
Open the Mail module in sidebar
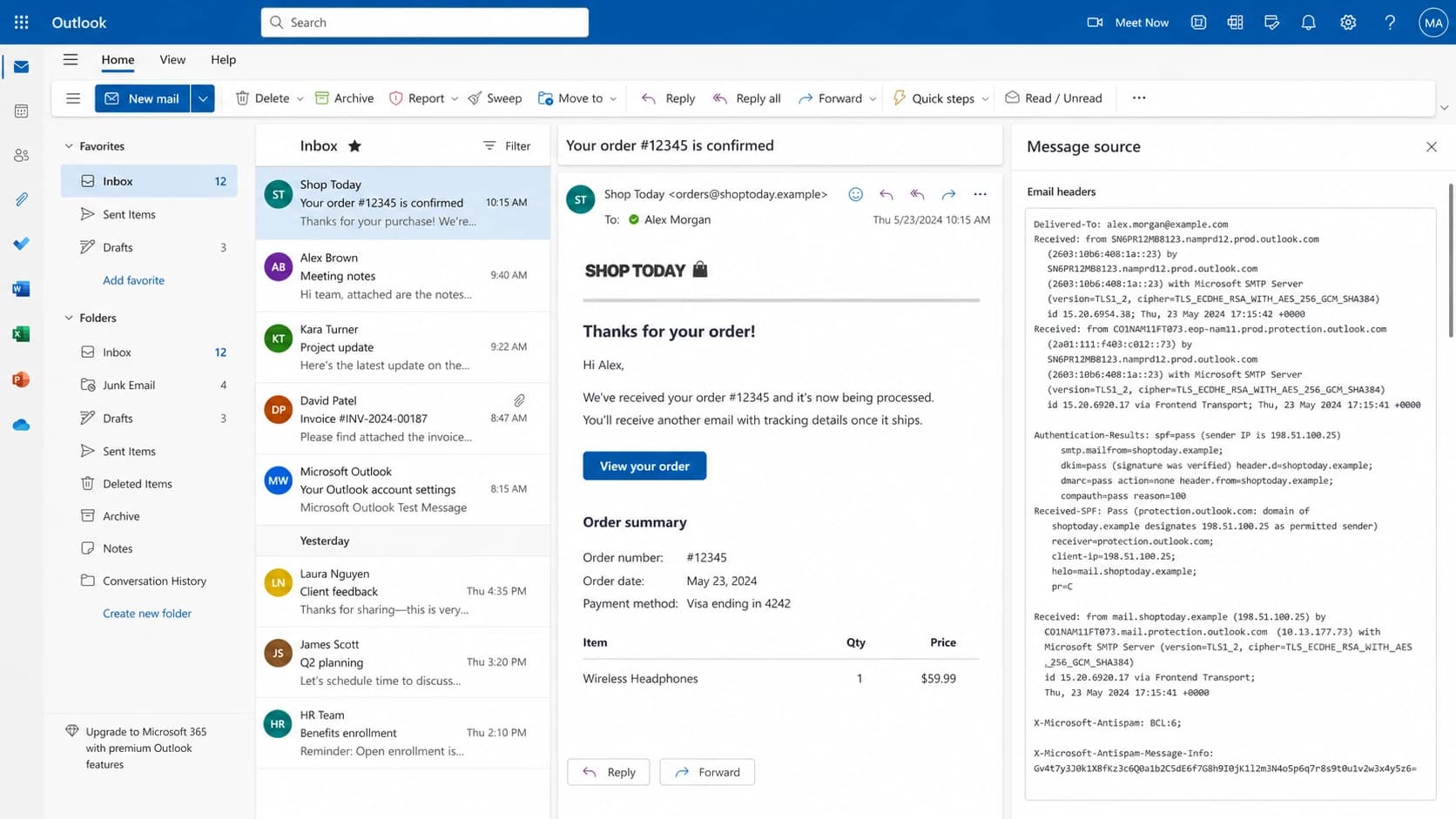click(x=21, y=67)
